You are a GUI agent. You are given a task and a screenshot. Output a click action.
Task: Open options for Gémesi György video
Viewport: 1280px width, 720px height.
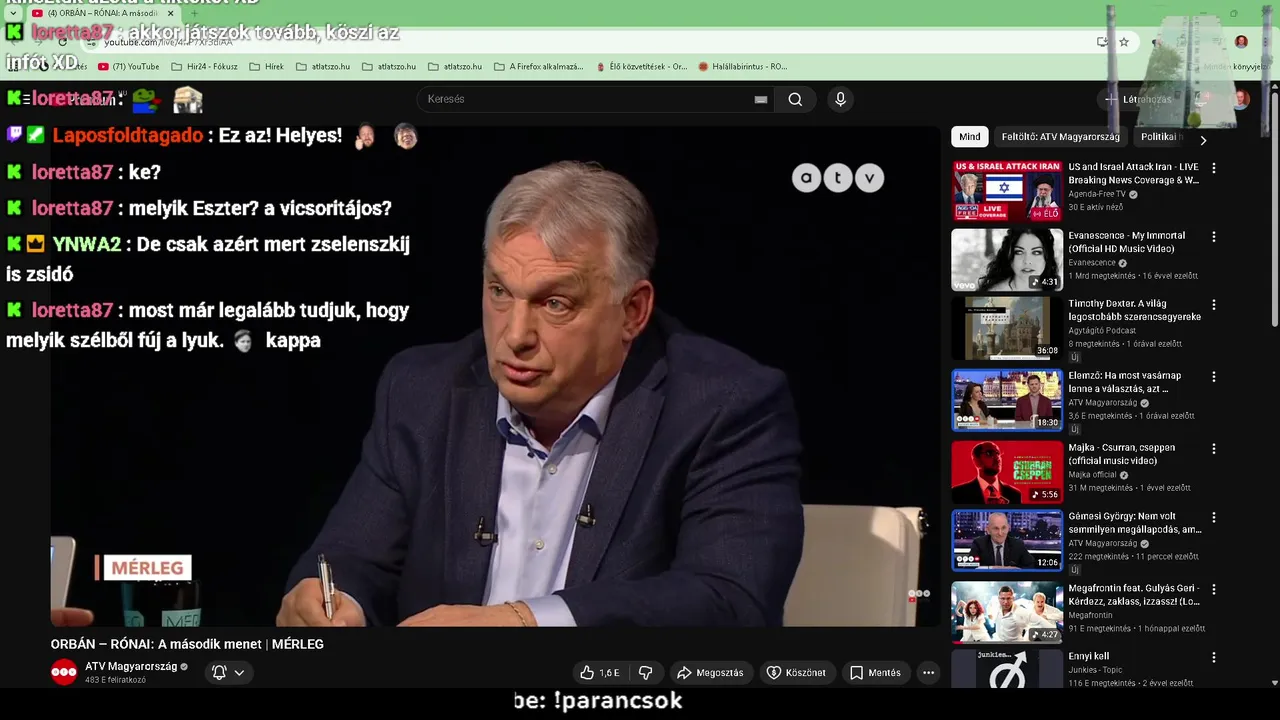click(1214, 518)
